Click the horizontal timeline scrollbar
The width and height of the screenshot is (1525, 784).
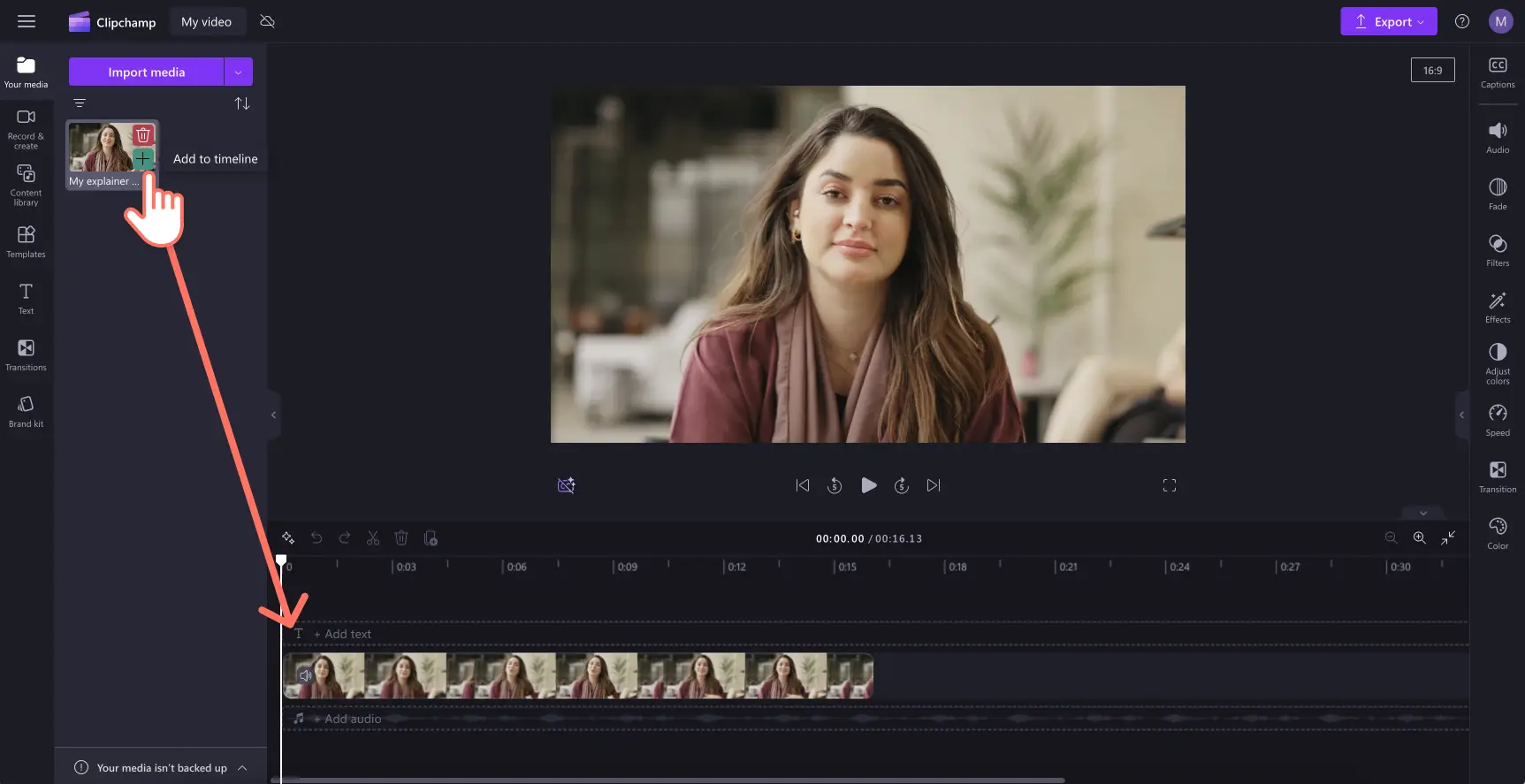click(672, 780)
